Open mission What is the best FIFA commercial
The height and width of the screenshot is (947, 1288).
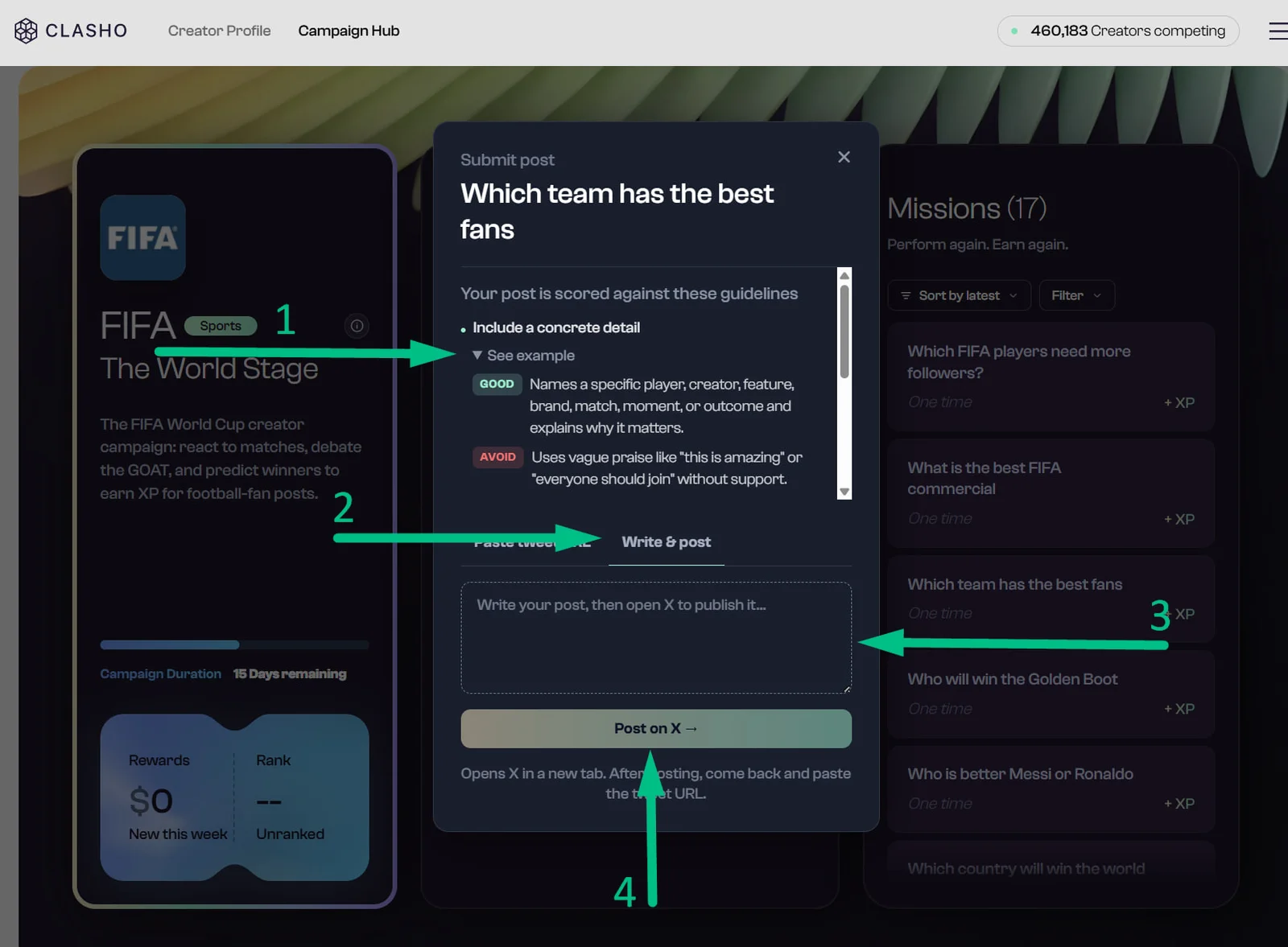(x=1051, y=492)
